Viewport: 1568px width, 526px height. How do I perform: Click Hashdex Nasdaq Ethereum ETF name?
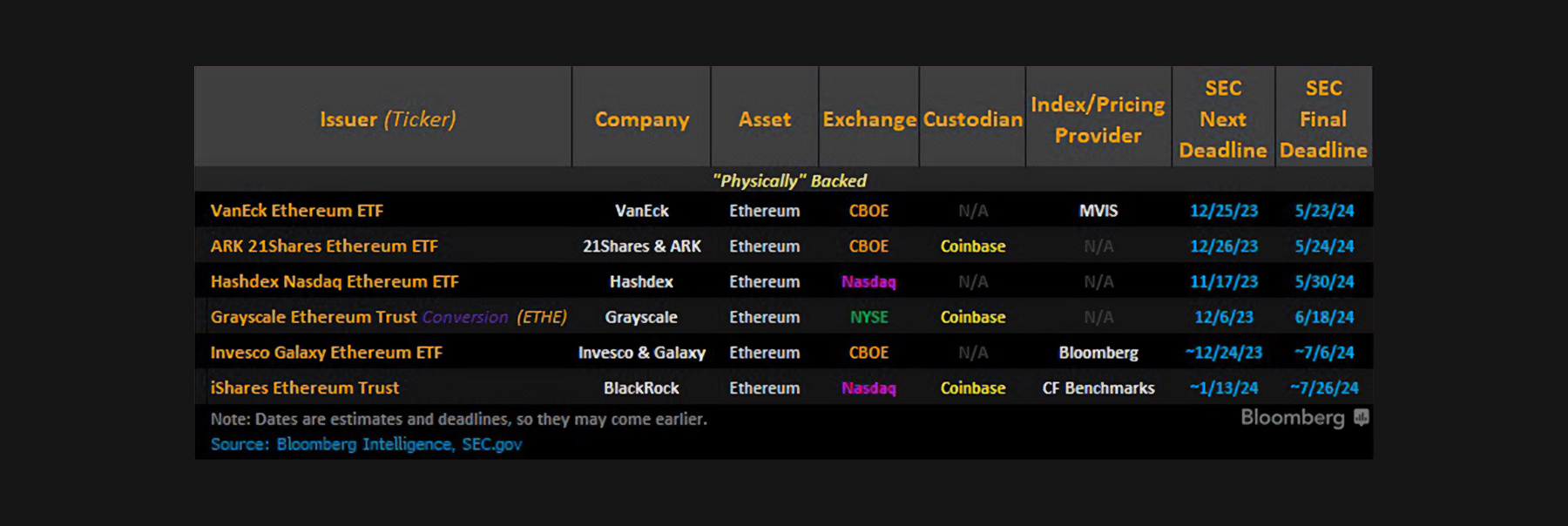(335, 282)
